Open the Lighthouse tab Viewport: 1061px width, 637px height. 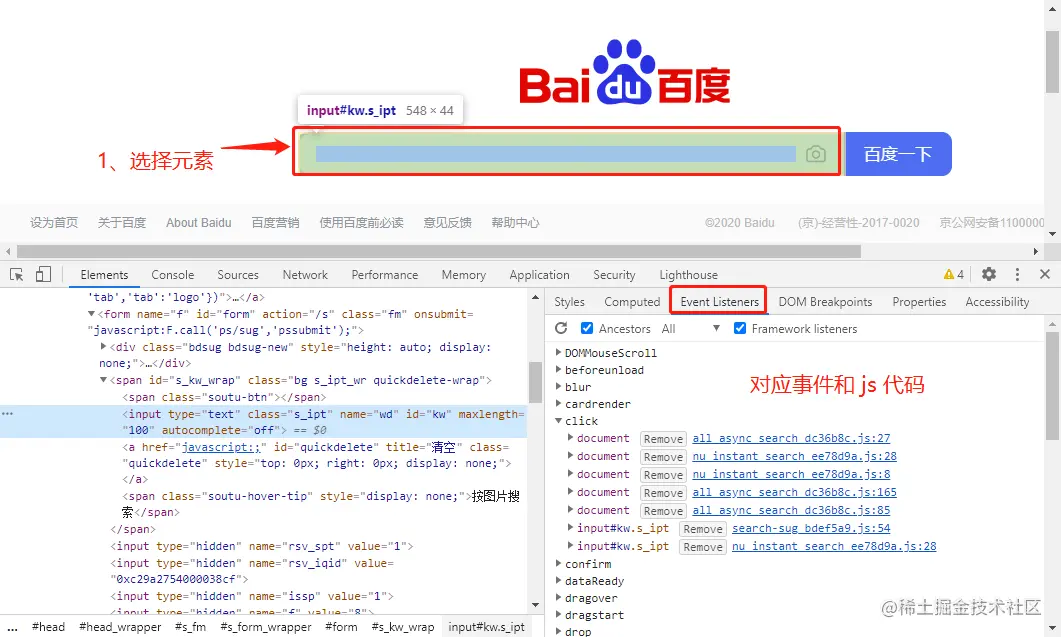[x=688, y=275]
